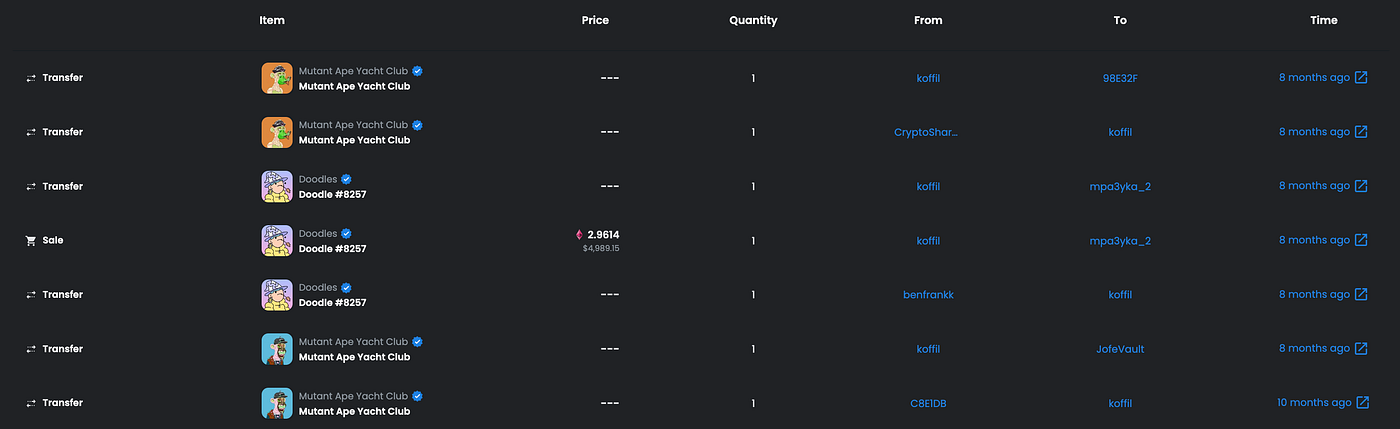Viewport: 1400px width, 429px height.
Task: Open blue-background Mutant Ape thumbnail in last row
Action: (x=277, y=403)
